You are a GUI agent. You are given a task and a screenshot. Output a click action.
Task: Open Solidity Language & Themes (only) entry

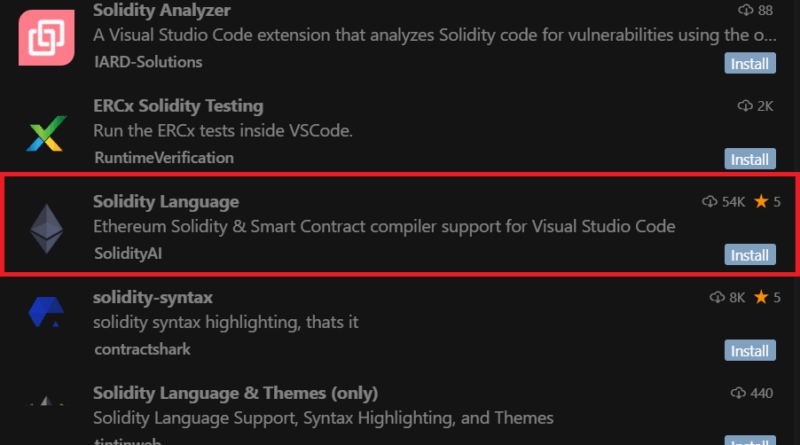pos(235,393)
